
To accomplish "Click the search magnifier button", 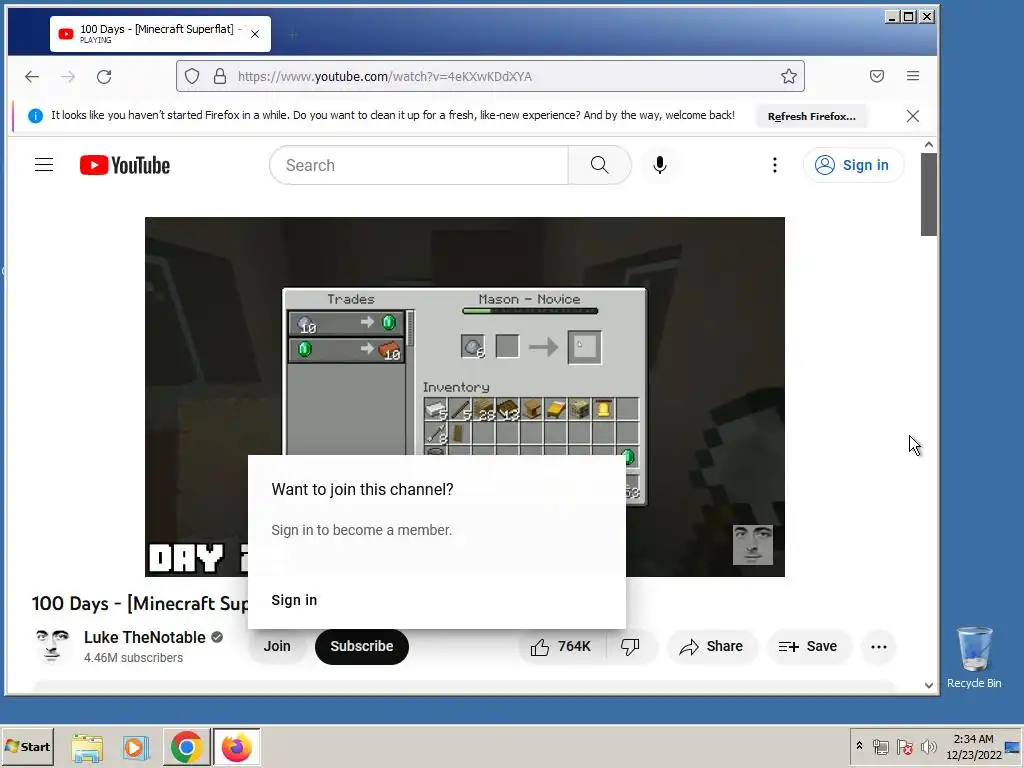I will point(600,165).
